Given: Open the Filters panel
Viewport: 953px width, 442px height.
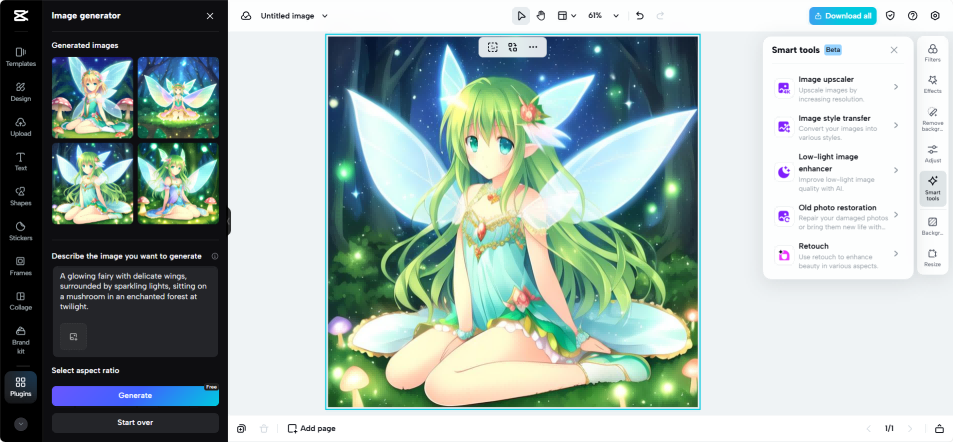Looking at the screenshot, I should tap(932, 53).
